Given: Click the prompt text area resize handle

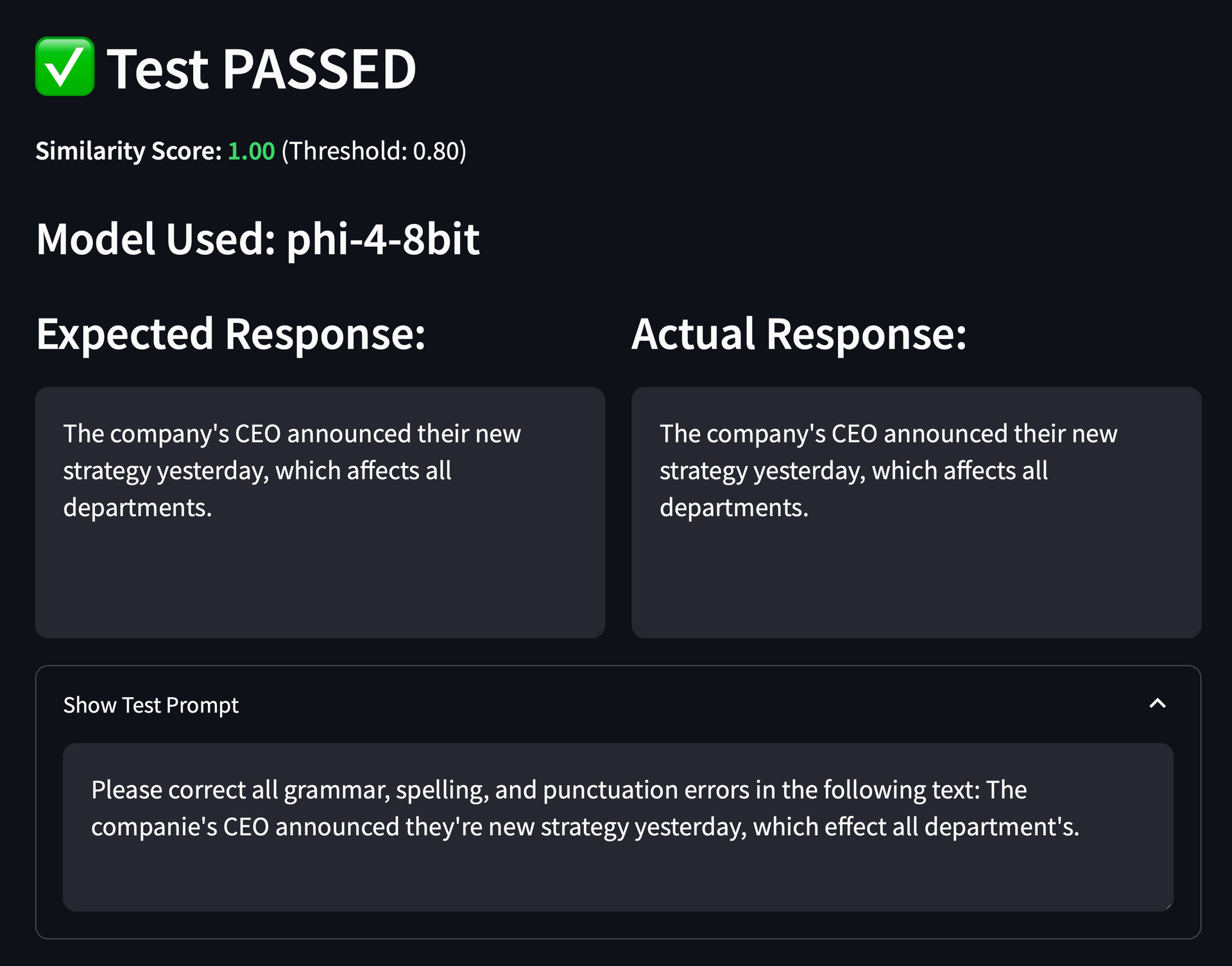Looking at the screenshot, I should click(1168, 906).
